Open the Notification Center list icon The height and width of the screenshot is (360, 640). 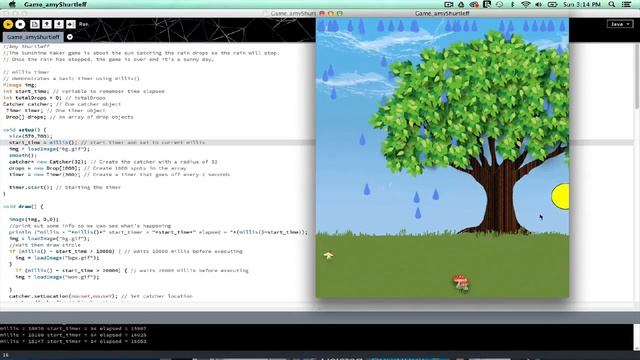[627, 4]
